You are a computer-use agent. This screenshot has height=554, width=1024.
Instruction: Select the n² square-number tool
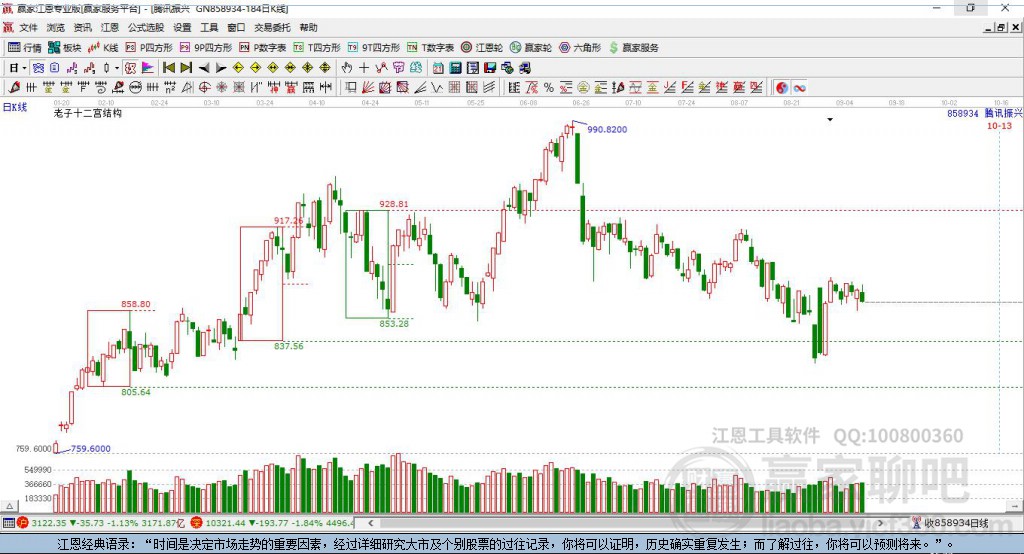click(x=170, y=88)
